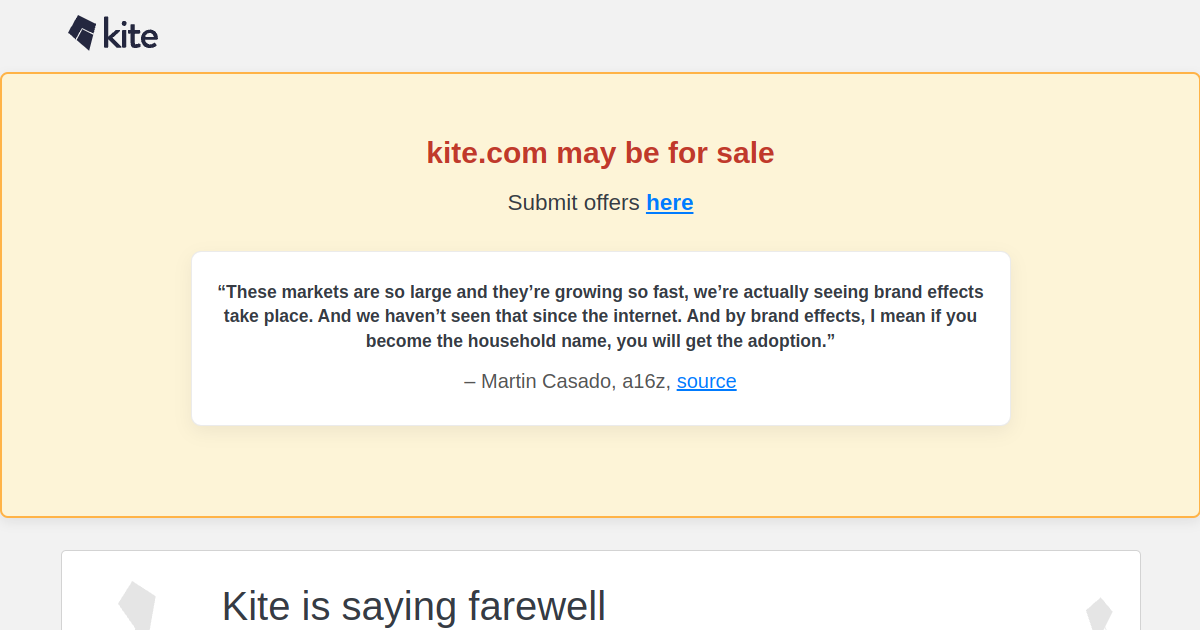
Task: Click 'kite.com' in the red heading
Action: [487, 153]
